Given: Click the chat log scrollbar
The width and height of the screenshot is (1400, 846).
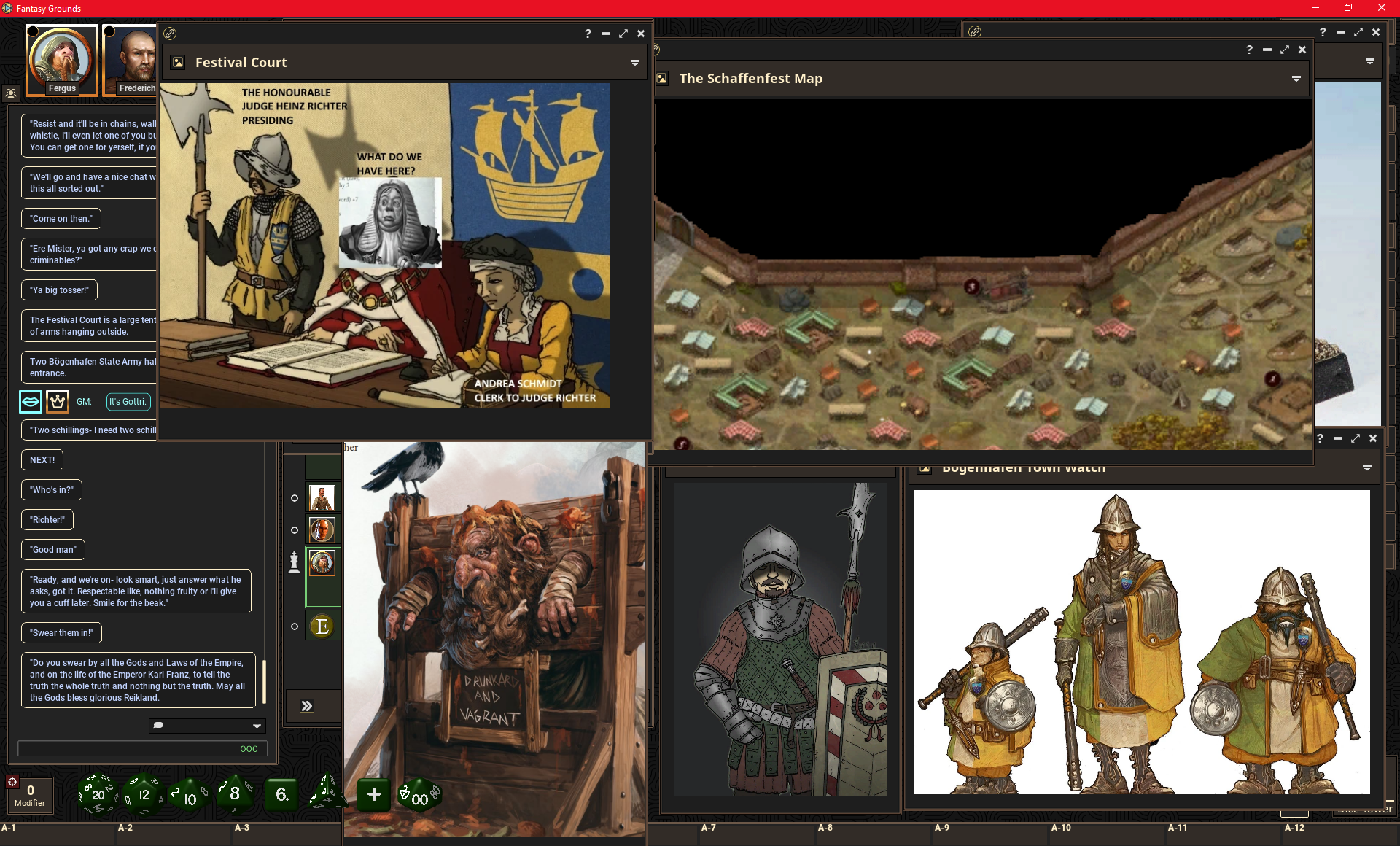Looking at the screenshot, I should [x=264, y=682].
